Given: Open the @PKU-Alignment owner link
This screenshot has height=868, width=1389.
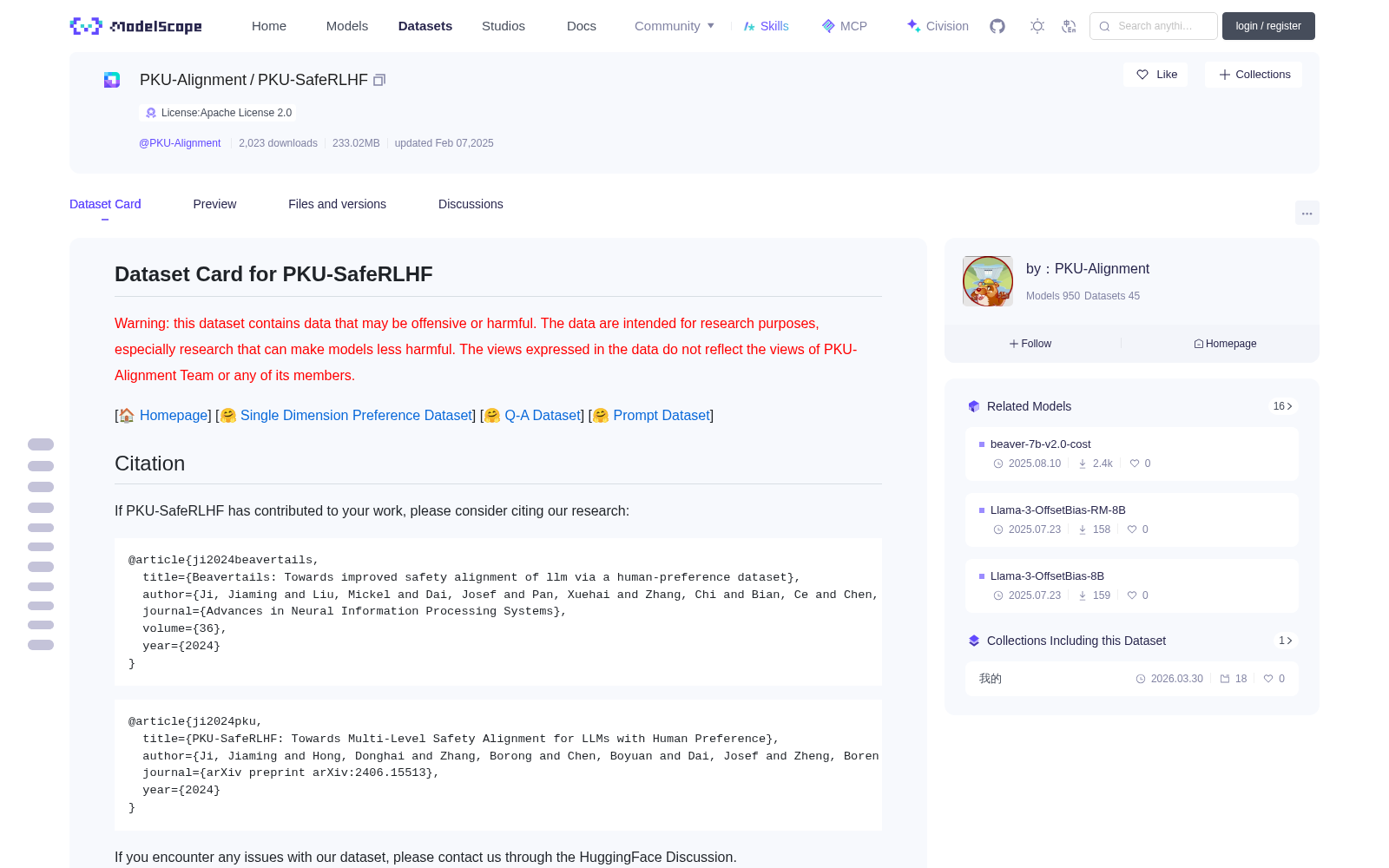Looking at the screenshot, I should pyautogui.click(x=180, y=143).
